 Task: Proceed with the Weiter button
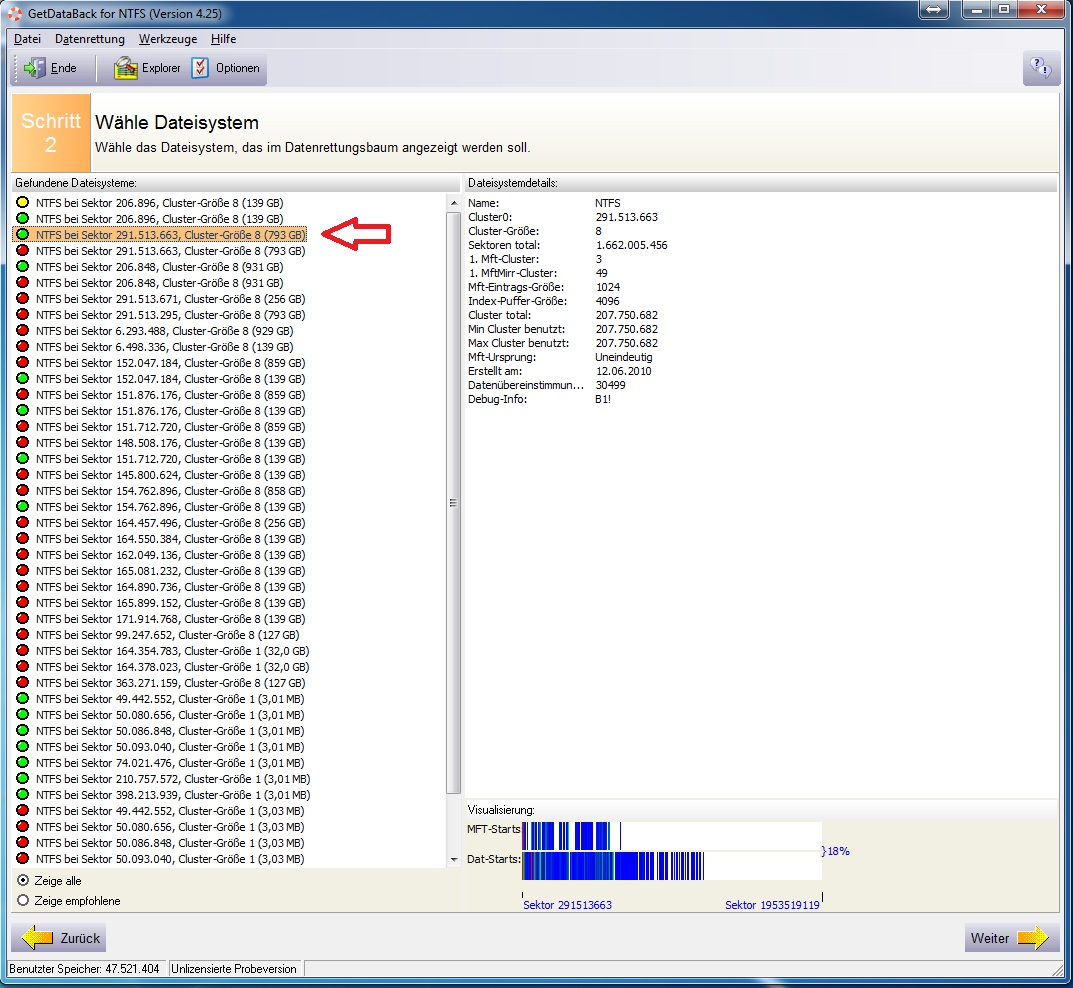tap(1011, 937)
